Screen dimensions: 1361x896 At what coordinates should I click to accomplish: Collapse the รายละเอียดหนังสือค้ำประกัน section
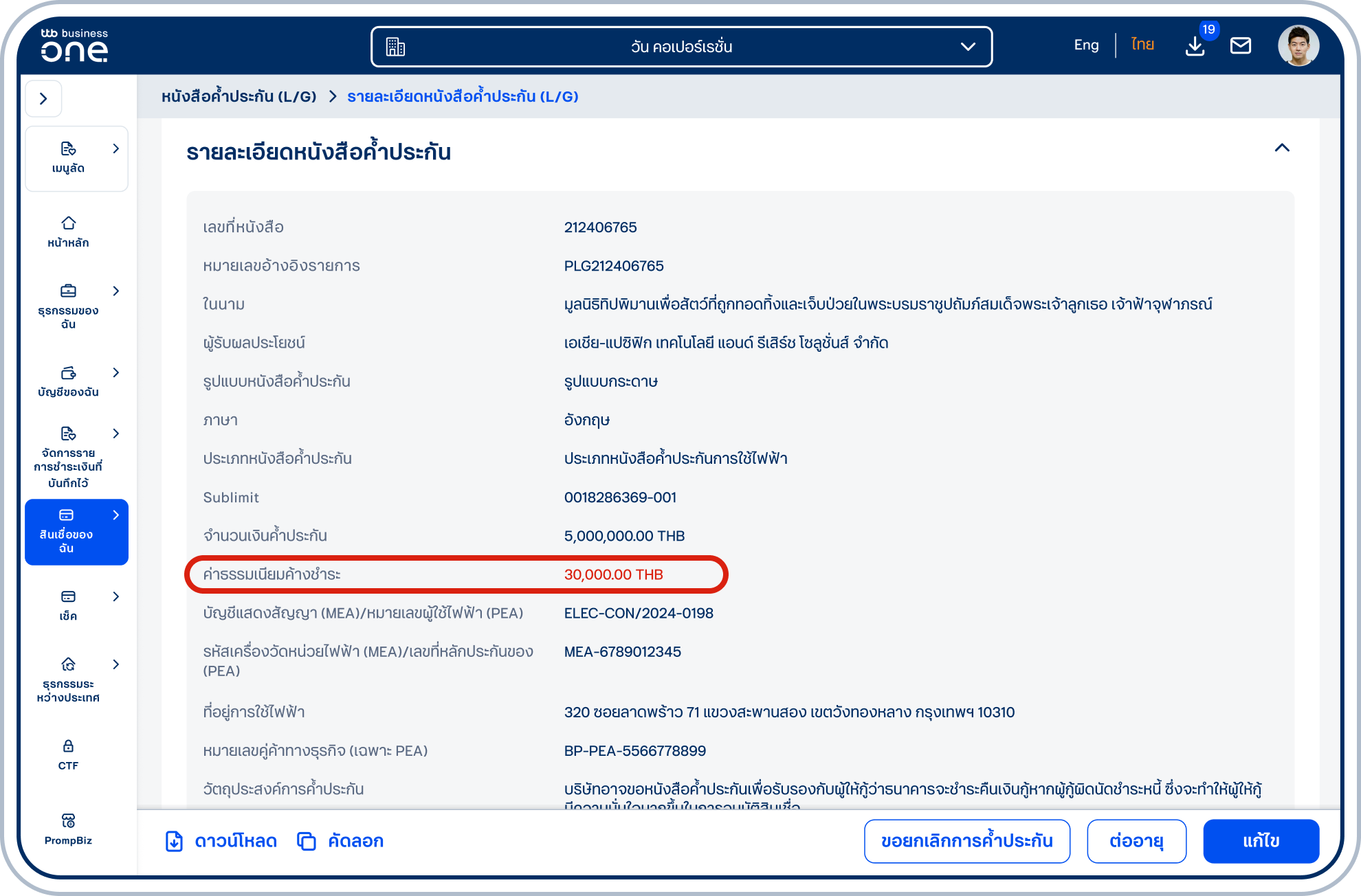[1282, 148]
